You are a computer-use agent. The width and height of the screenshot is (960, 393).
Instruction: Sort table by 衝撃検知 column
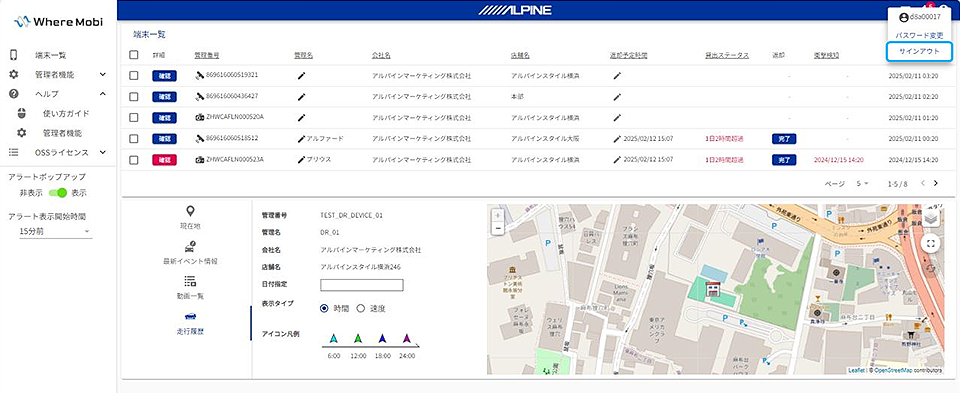click(x=826, y=55)
